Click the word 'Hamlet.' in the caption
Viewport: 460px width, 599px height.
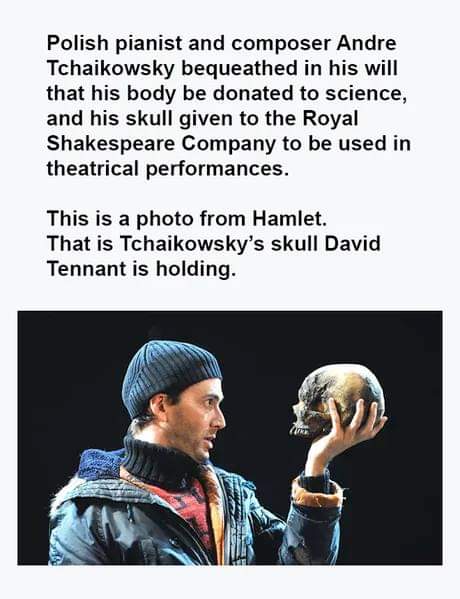click(289, 219)
